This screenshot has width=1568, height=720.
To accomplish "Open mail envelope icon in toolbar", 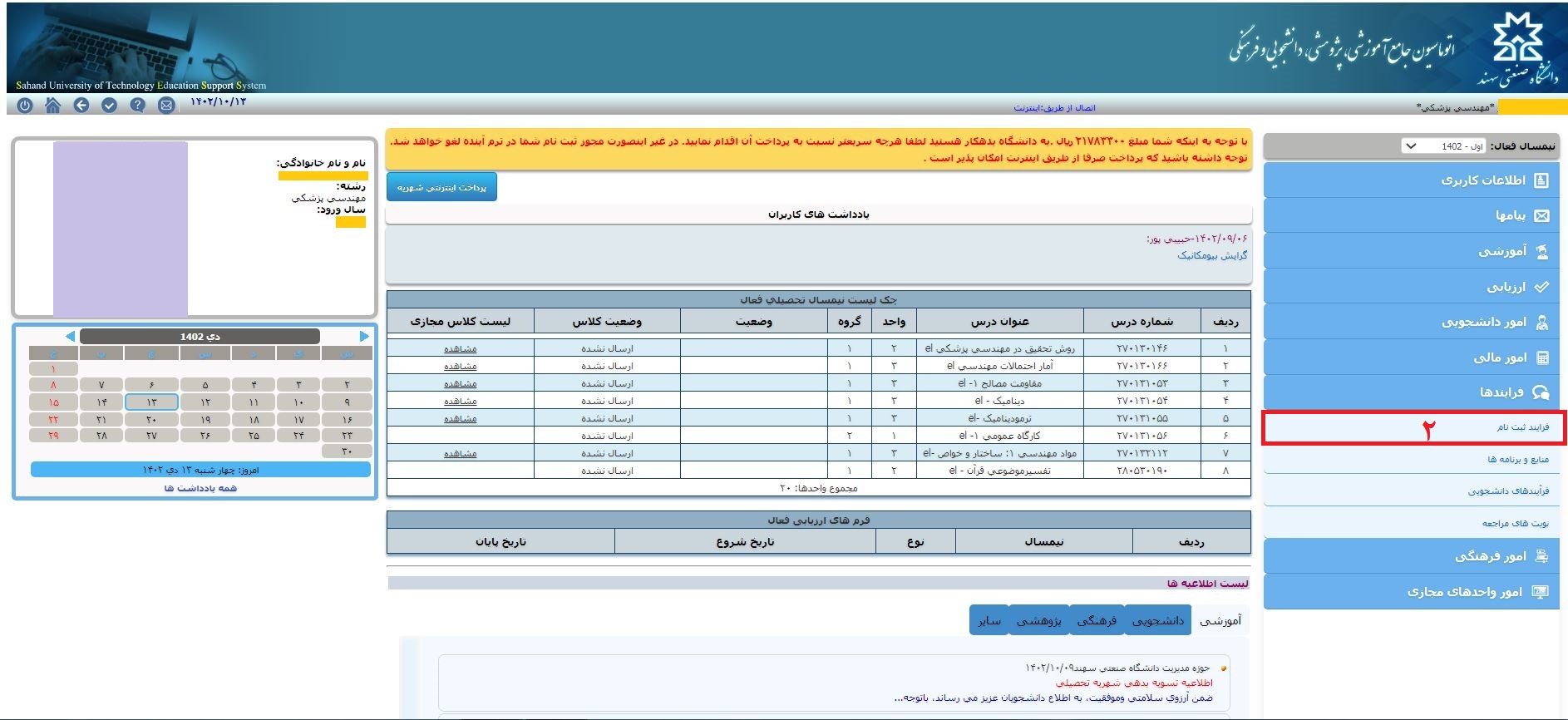I will pyautogui.click(x=166, y=106).
